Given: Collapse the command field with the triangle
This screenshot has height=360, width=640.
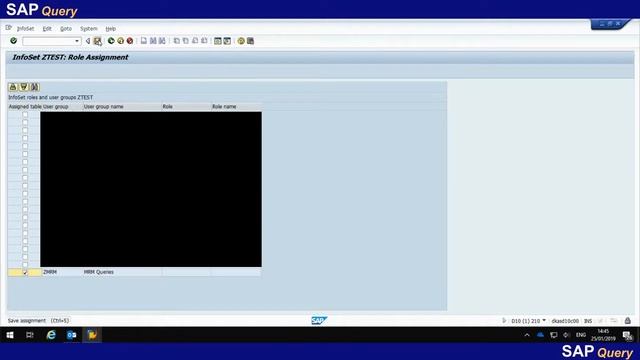Looking at the screenshot, I should (88, 41).
